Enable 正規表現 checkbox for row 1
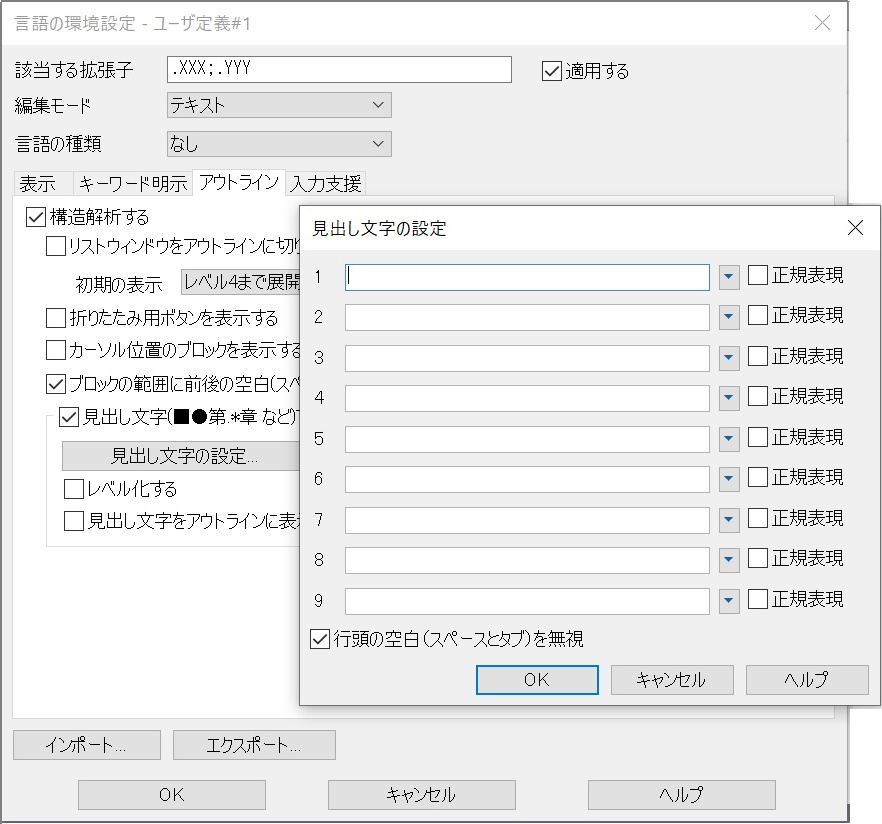Viewport: 882px width, 824px height. pos(758,276)
